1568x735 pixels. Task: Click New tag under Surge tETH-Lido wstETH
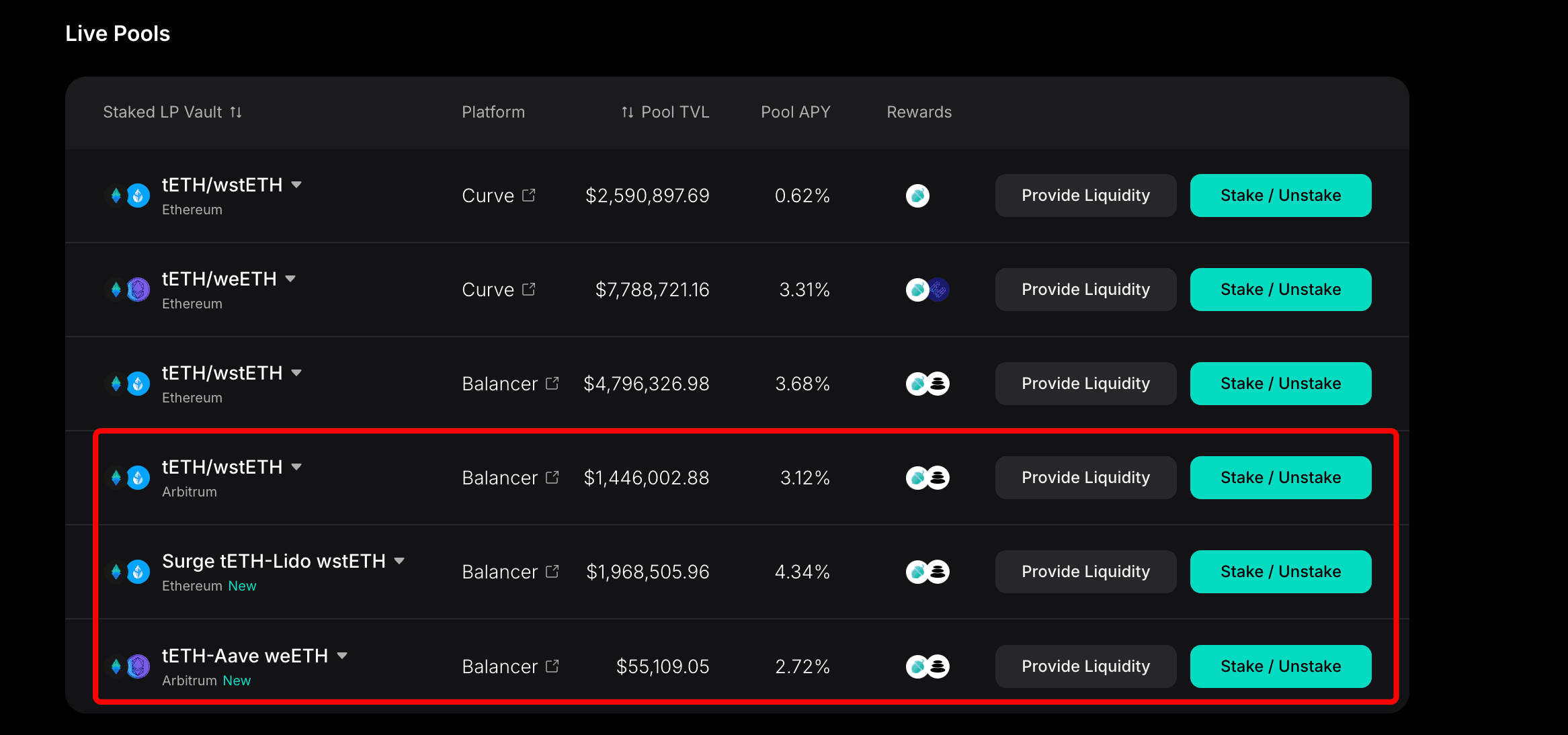[x=242, y=586]
